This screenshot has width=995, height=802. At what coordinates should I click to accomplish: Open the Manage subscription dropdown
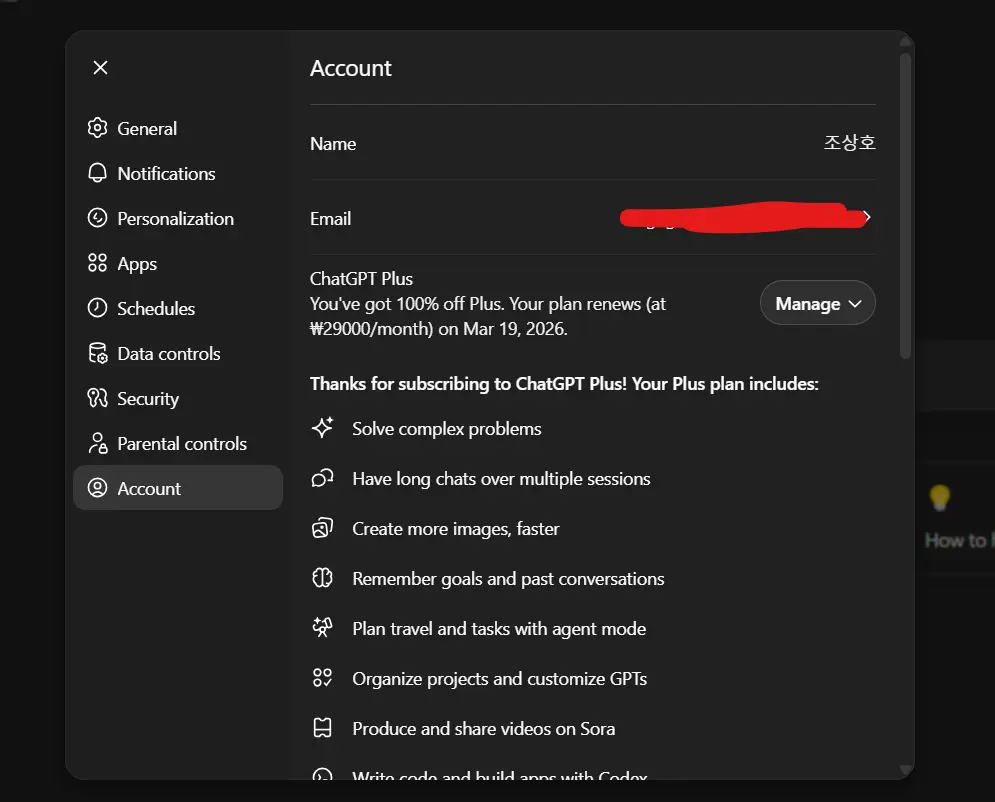click(x=817, y=303)
